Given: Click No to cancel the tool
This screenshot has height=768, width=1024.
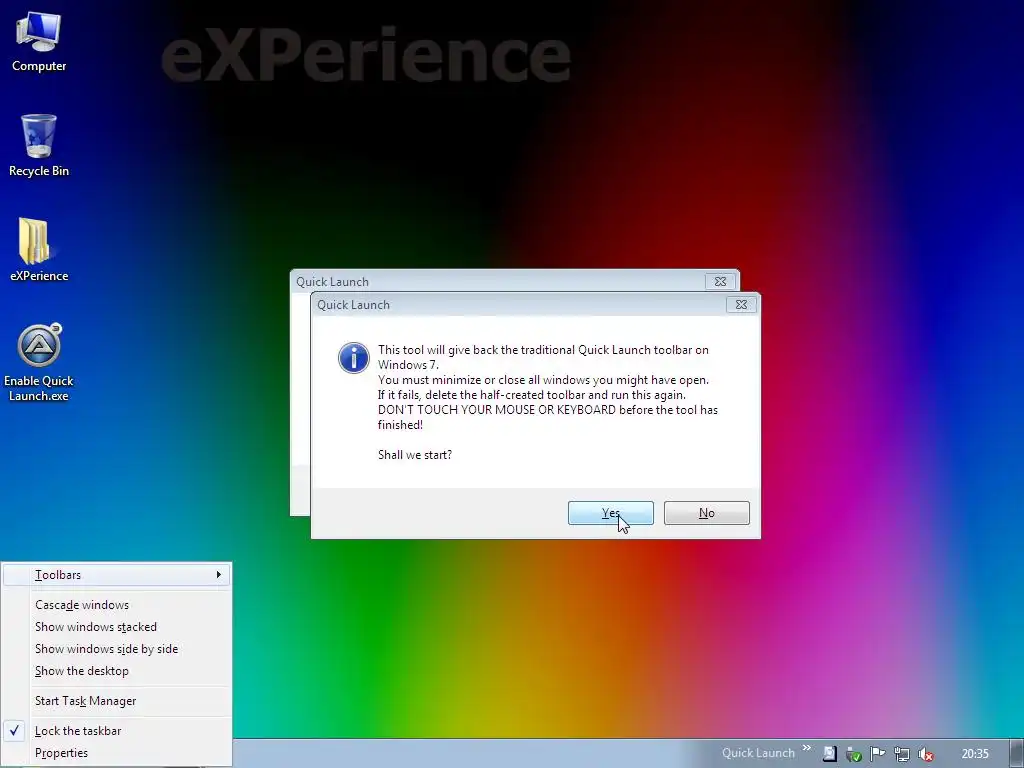Looking at the screenshot, I should coord(707,513).
